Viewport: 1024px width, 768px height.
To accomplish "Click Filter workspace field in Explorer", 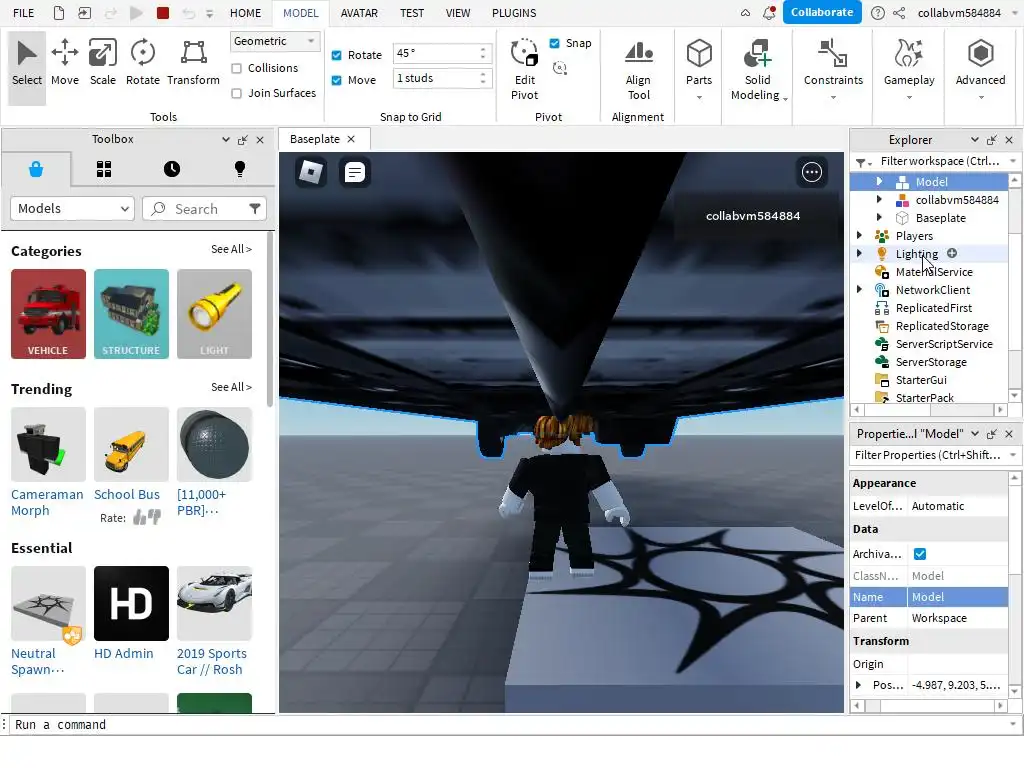I will (939, 161).
